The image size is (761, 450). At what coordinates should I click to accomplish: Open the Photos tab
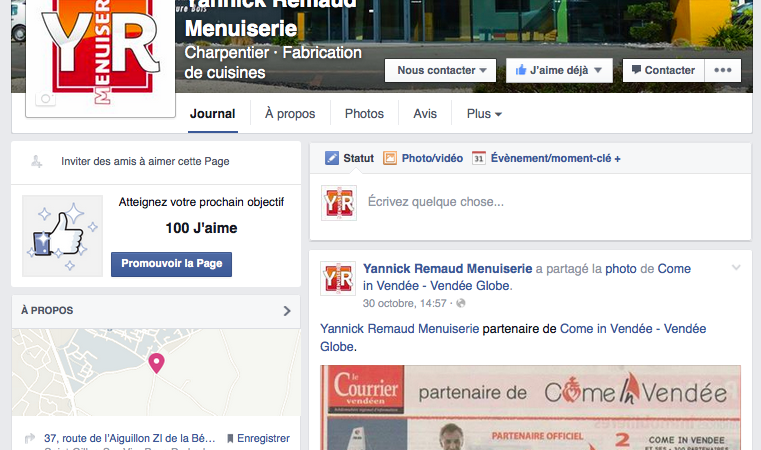tap(364, 114)
